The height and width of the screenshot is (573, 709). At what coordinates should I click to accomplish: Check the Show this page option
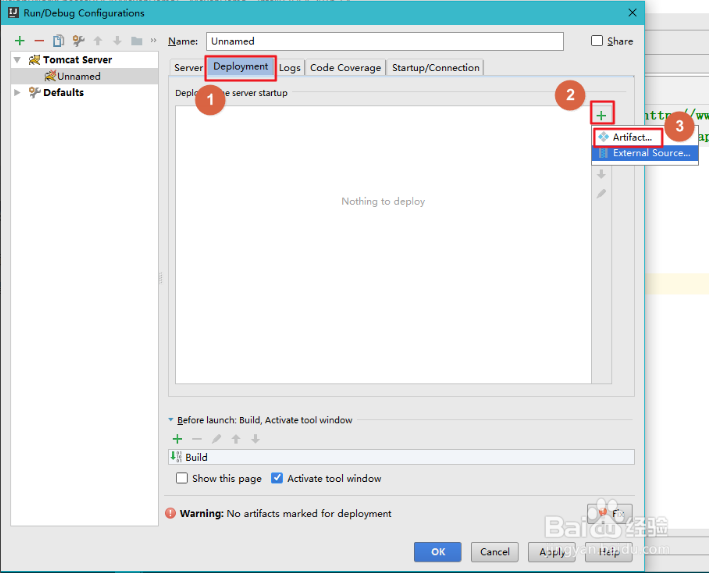tap(182, 478)
